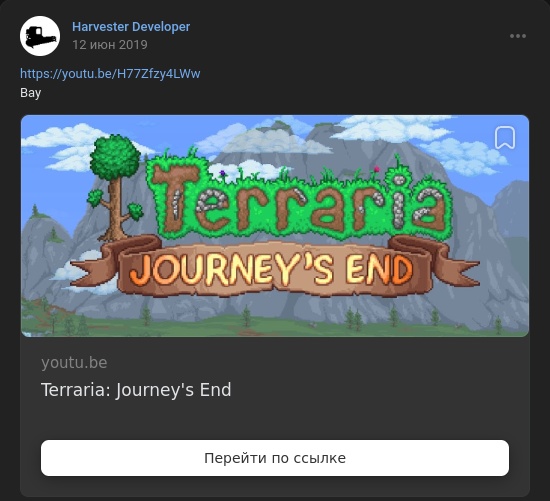Open the three-dots post options menu
Image resolution: width=550 pixels, height=501 pixels.
pyautogui.click(x=518, y=36)
